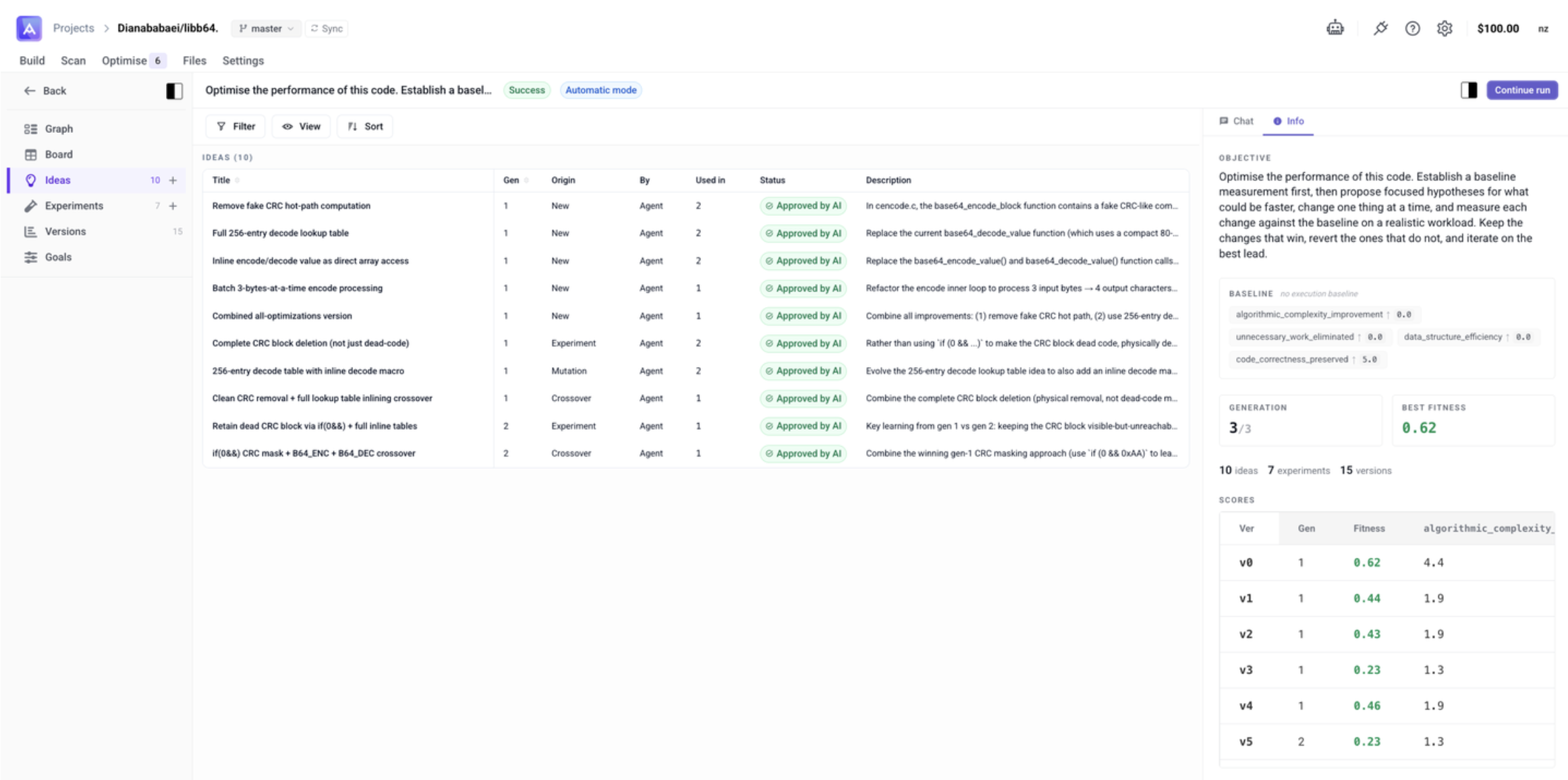
Task: Click the Success status badge
Action: [526, 90]
